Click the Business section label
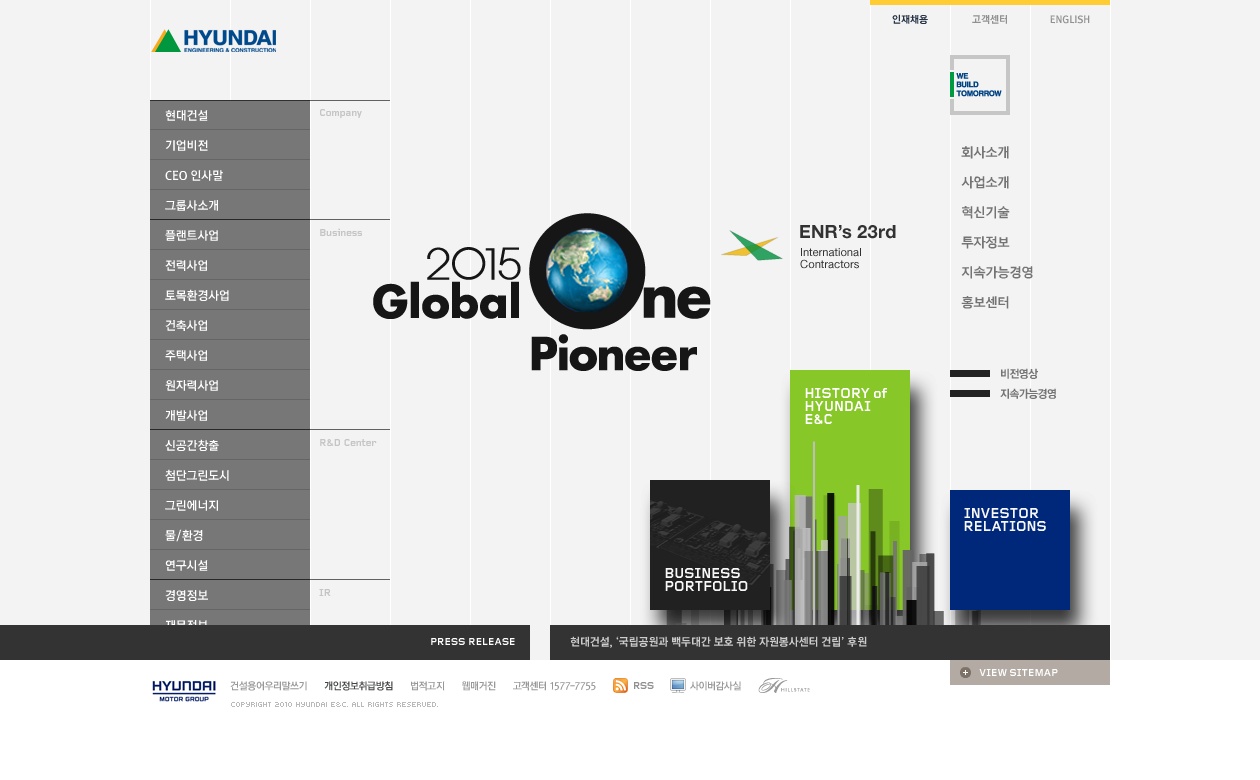The height and width of the screenshot is (780, 1260). pyautogui.click(x=341, y=233)
